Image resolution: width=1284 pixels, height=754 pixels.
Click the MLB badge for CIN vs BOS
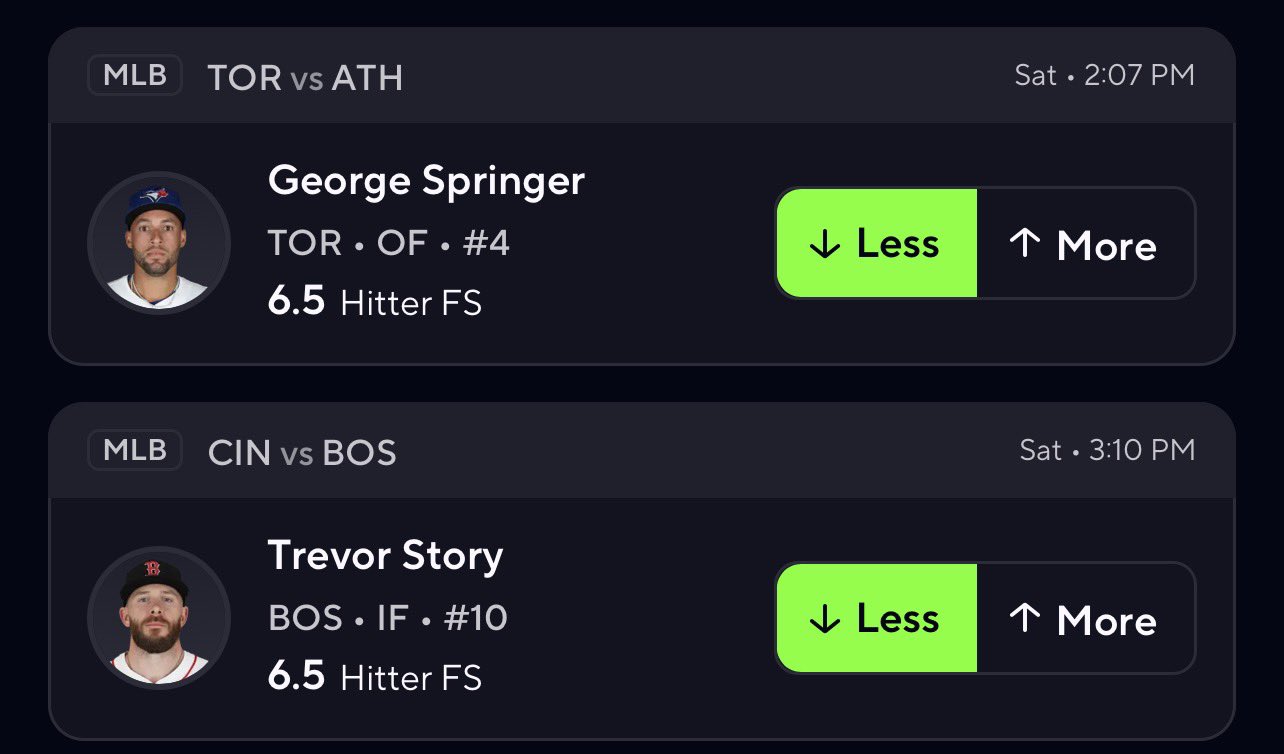135,451
